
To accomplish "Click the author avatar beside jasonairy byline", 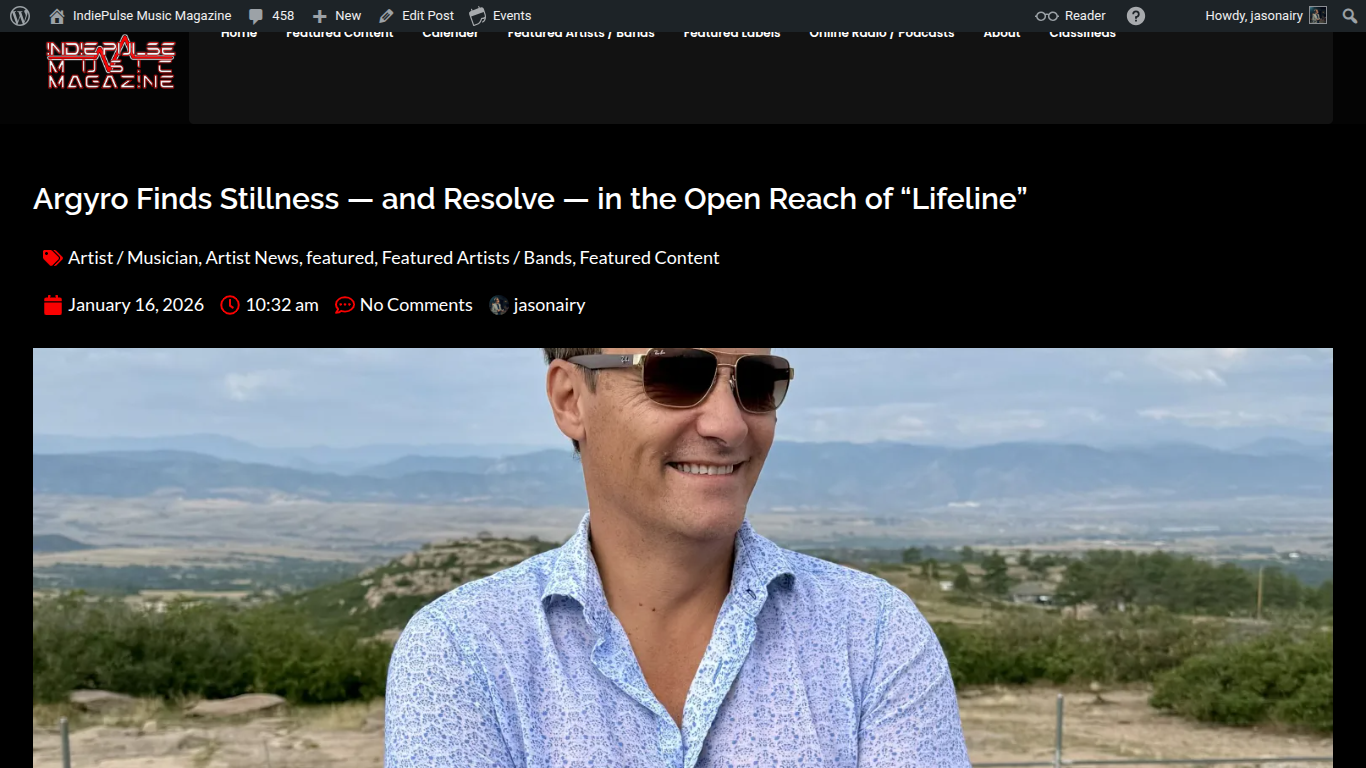I will (x=498, y=306).
